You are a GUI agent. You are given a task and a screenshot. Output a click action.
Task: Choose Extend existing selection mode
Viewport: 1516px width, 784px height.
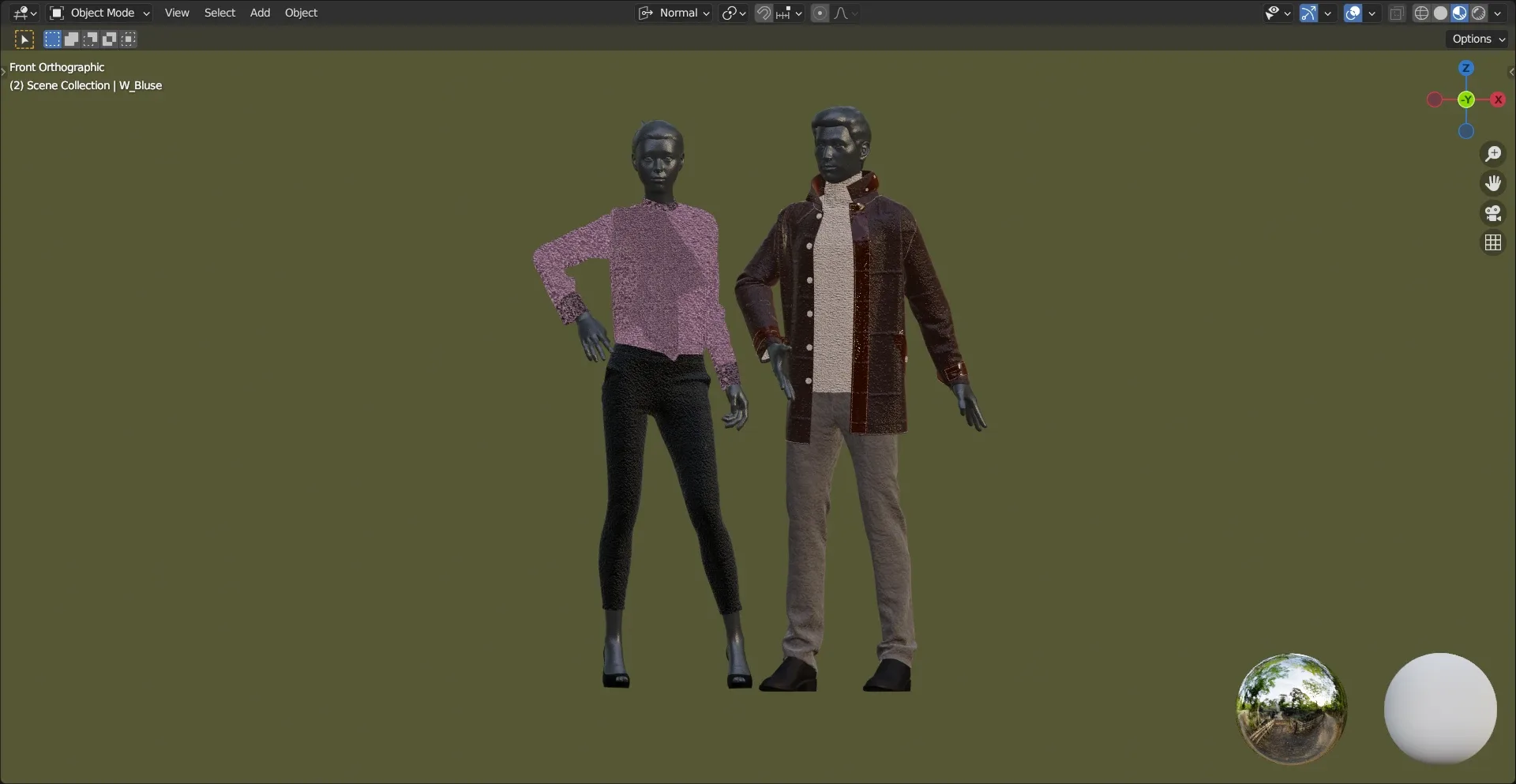click(x=71, y=39)
